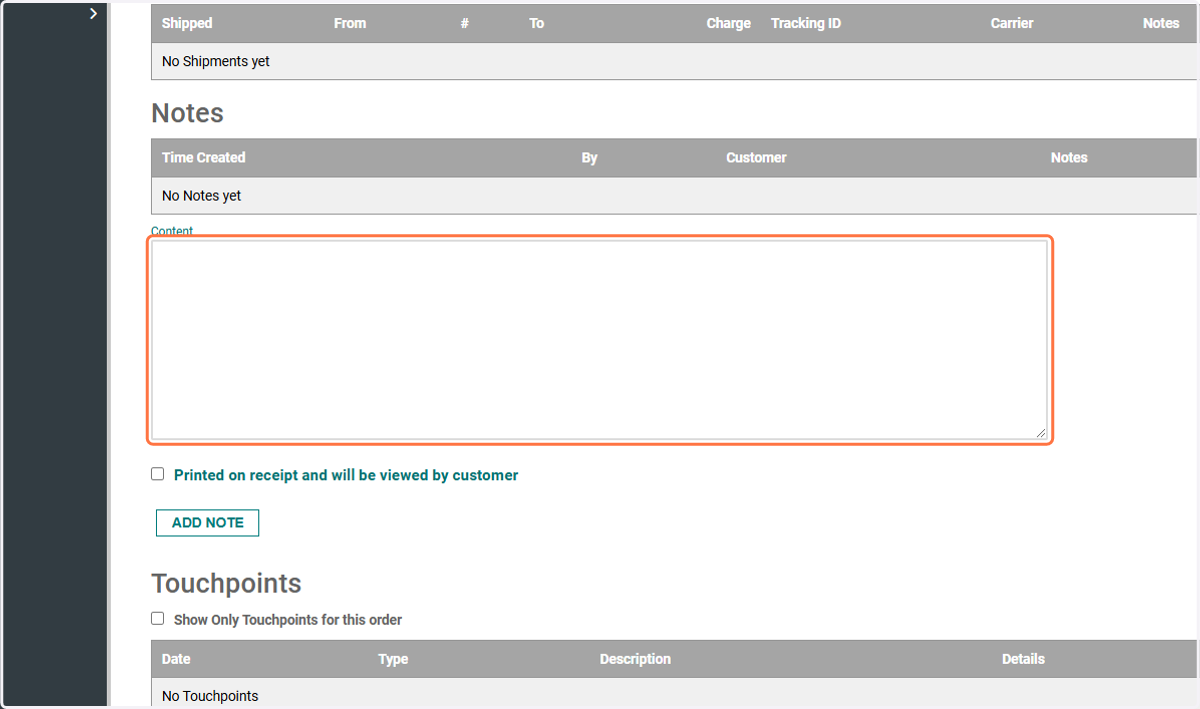This screenshot has height=709, width=1200.
Task: Click the Notes section heading
Action: tap(187, 113)
